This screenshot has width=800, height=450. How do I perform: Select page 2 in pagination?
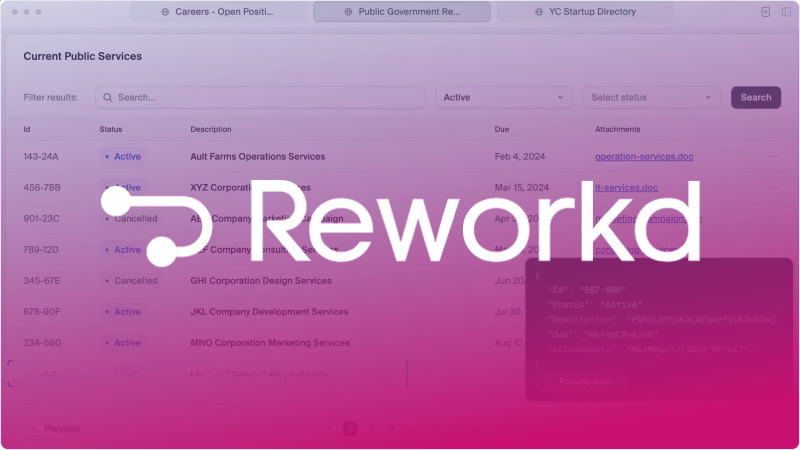tap(350, 429)
